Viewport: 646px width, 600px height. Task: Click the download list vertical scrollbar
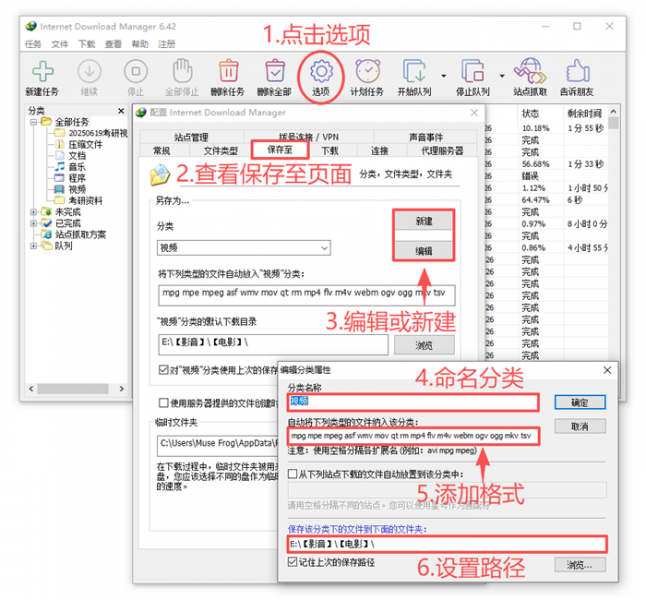[x=613, y=123]
